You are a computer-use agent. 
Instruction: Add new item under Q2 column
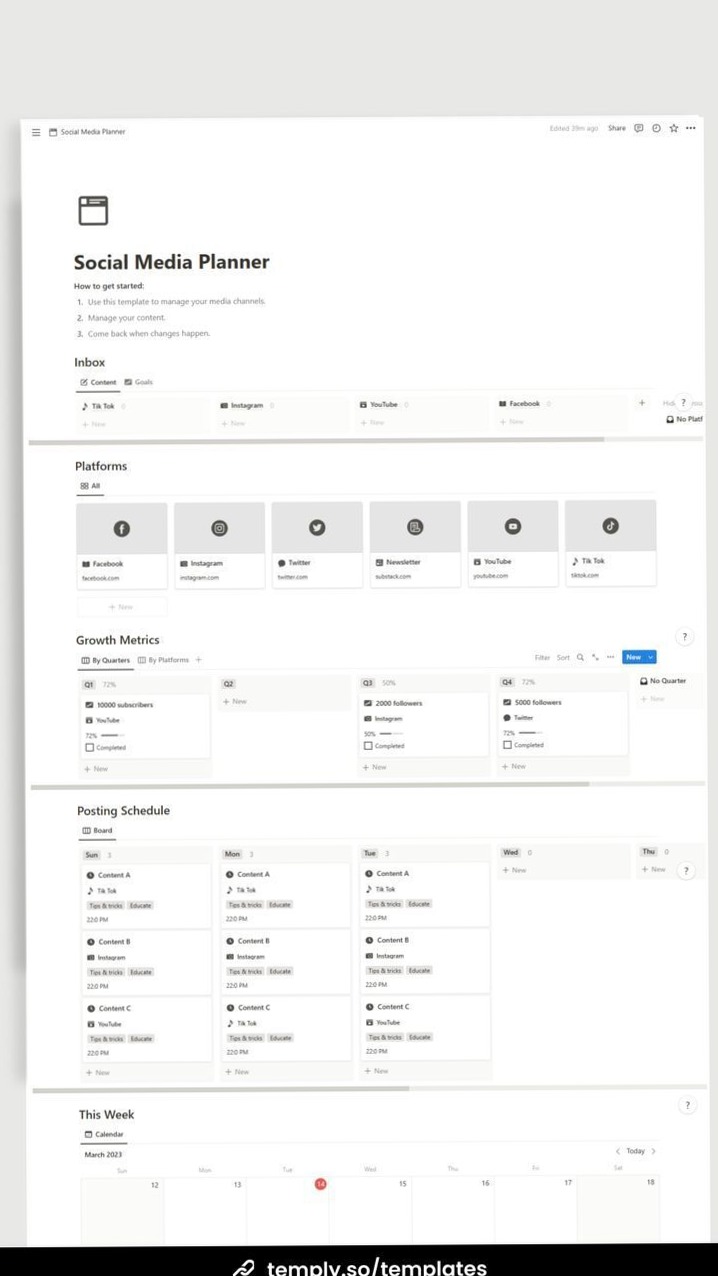234,701
